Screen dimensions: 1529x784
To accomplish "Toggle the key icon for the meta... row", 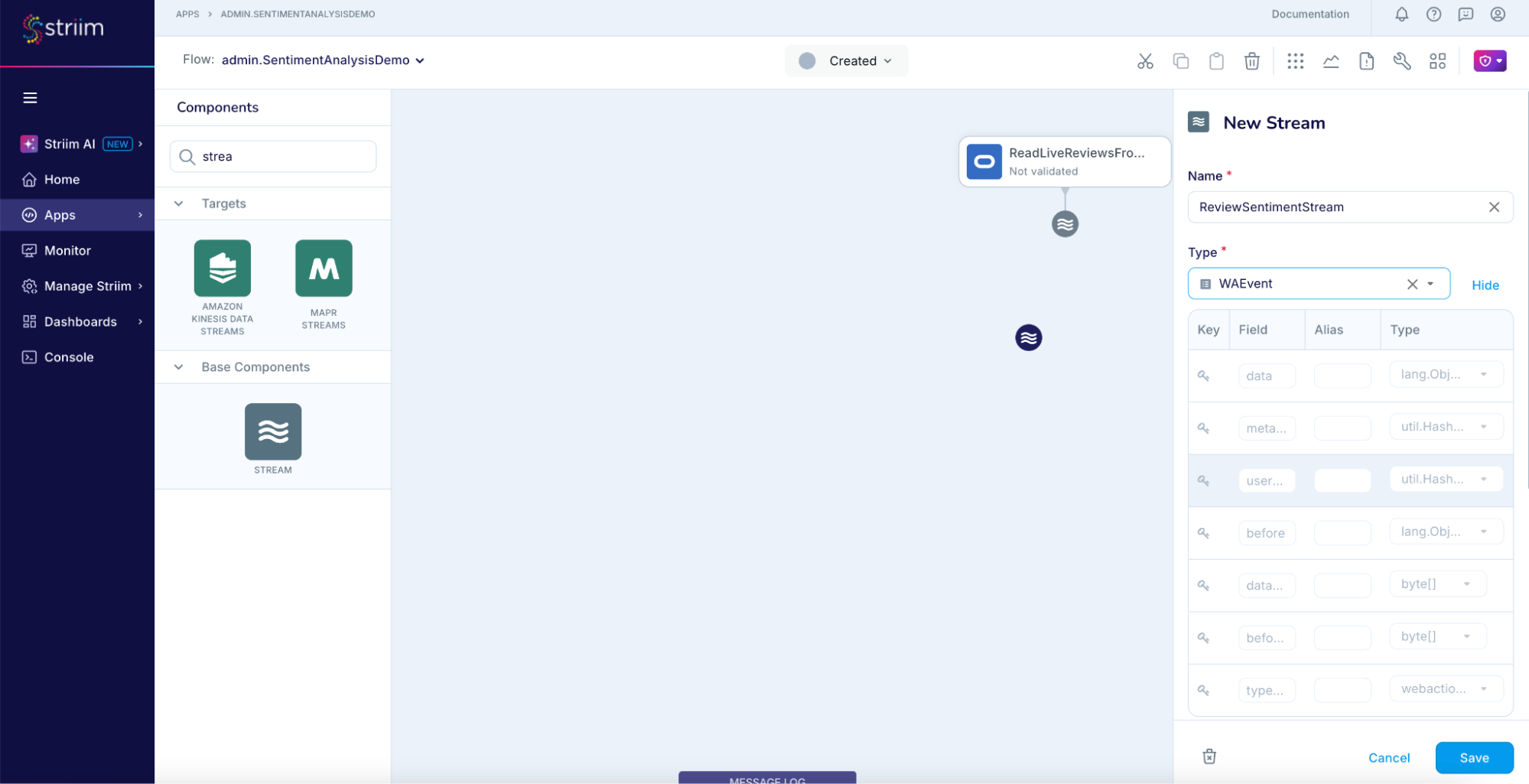I will tap(1203, 428).
